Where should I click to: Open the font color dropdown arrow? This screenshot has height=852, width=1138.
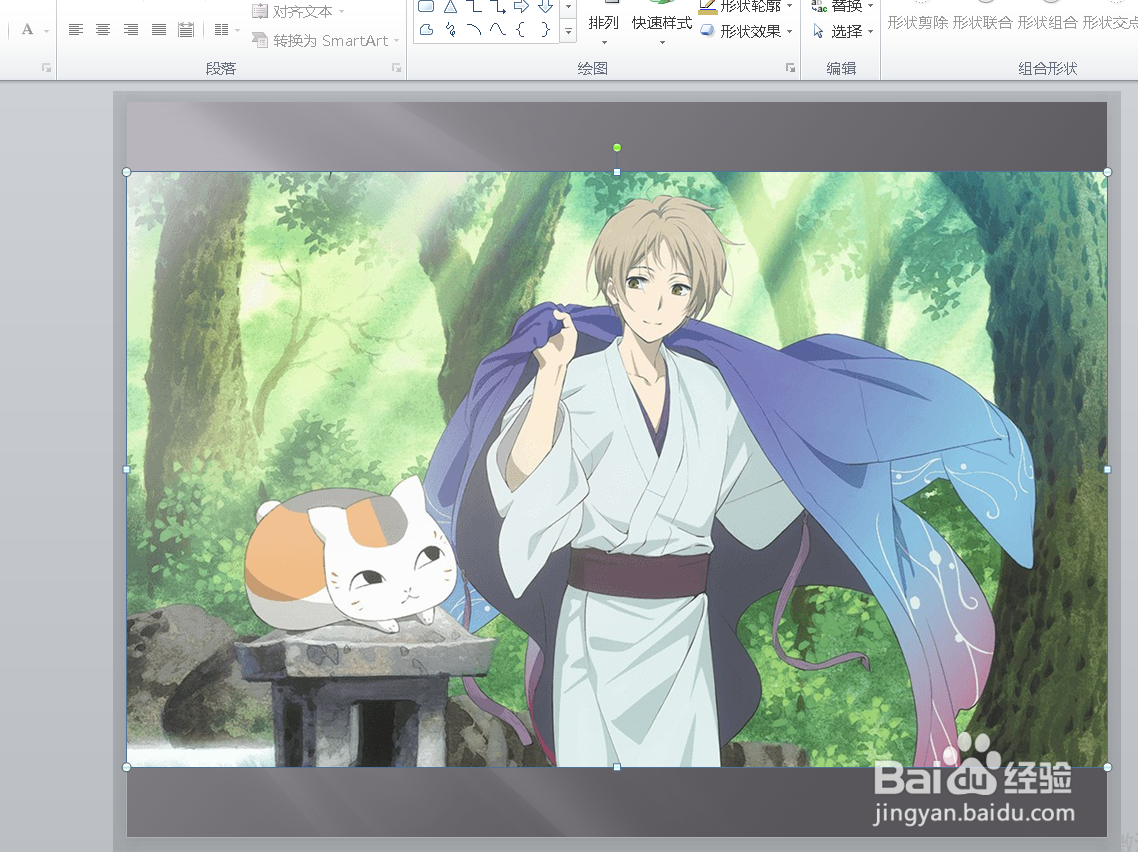(46, 30)
